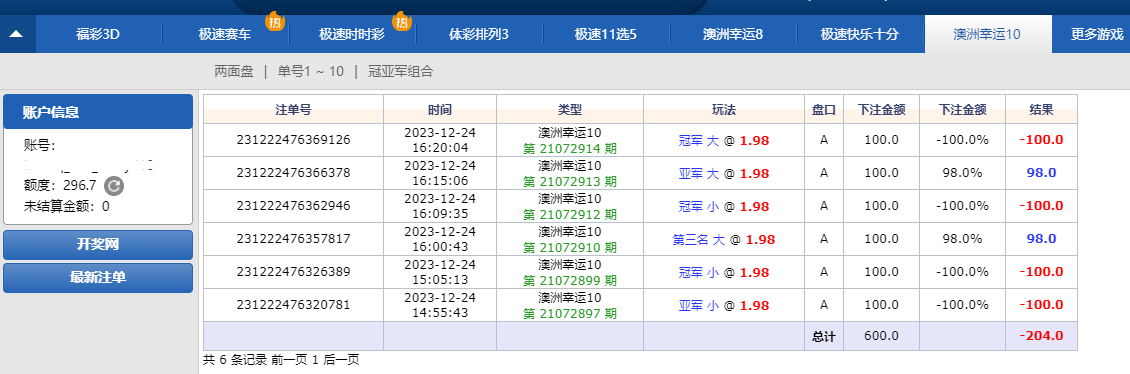The image size is (1130, 374).
Task: Choose the 冠亚军组合 sub-menu
Action: click(400, 71)
